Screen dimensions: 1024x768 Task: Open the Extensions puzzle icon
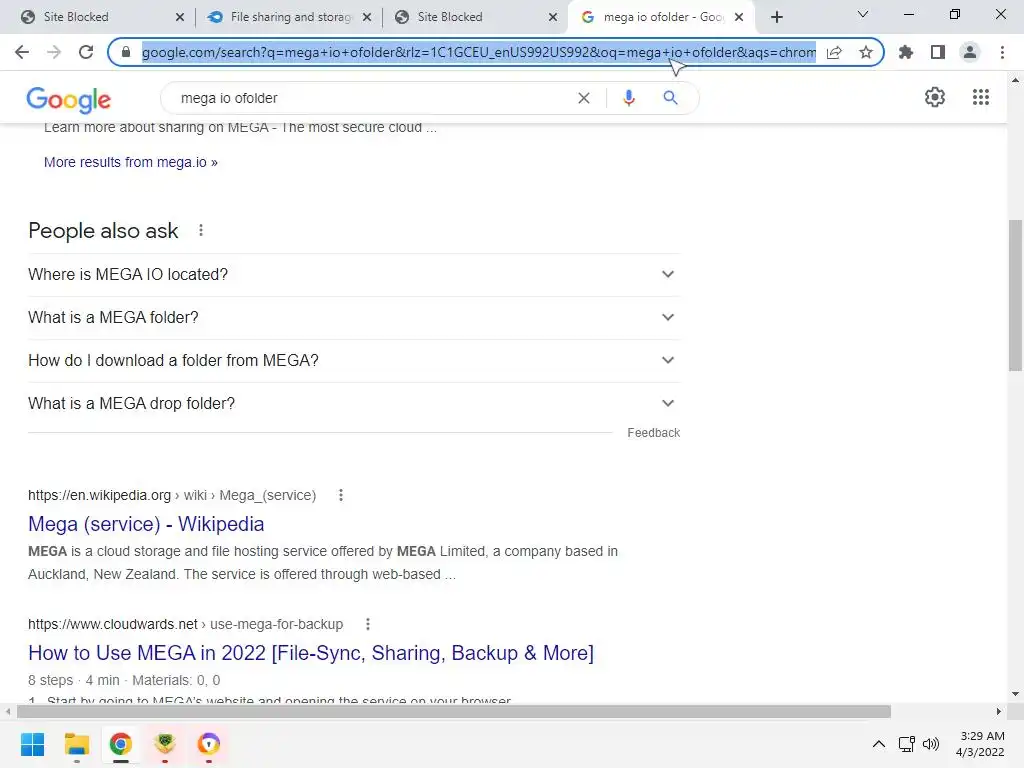click(906, 52)
